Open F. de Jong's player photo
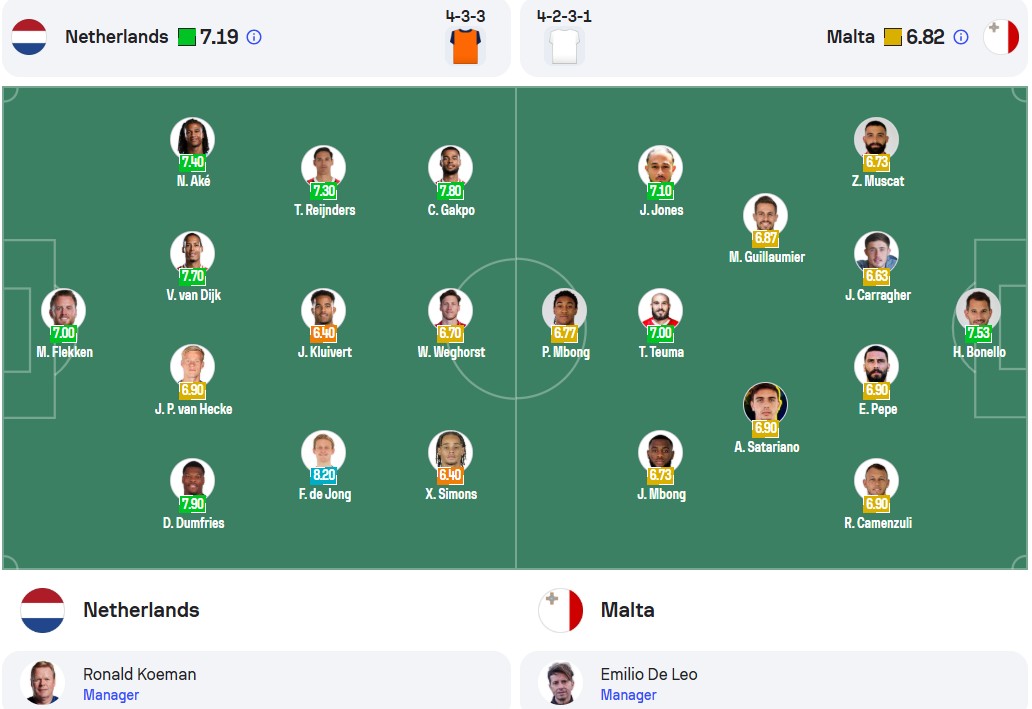 pyautogui.click(x=323, y=452)
